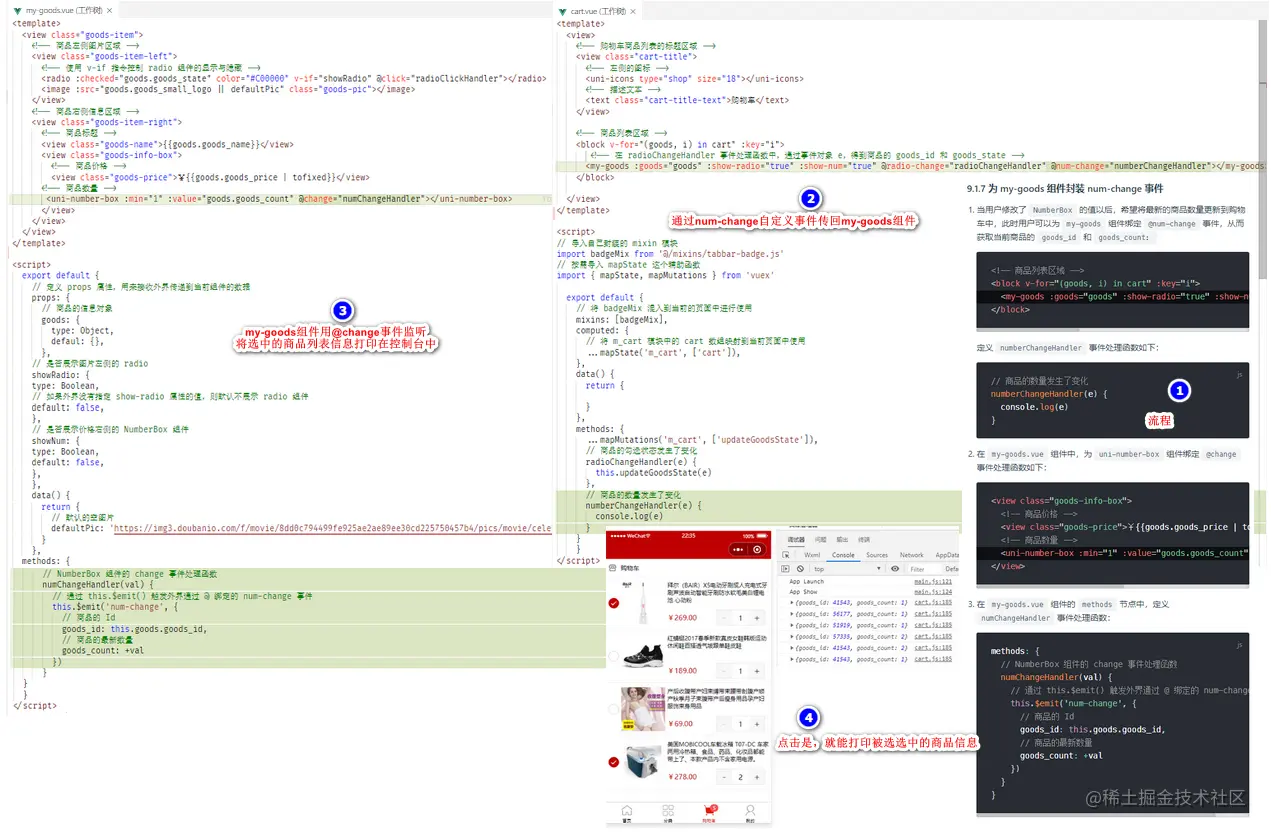Click the Vue file icon on cart.vue tab
1271x833 pixels.
(x=562, y=12)
